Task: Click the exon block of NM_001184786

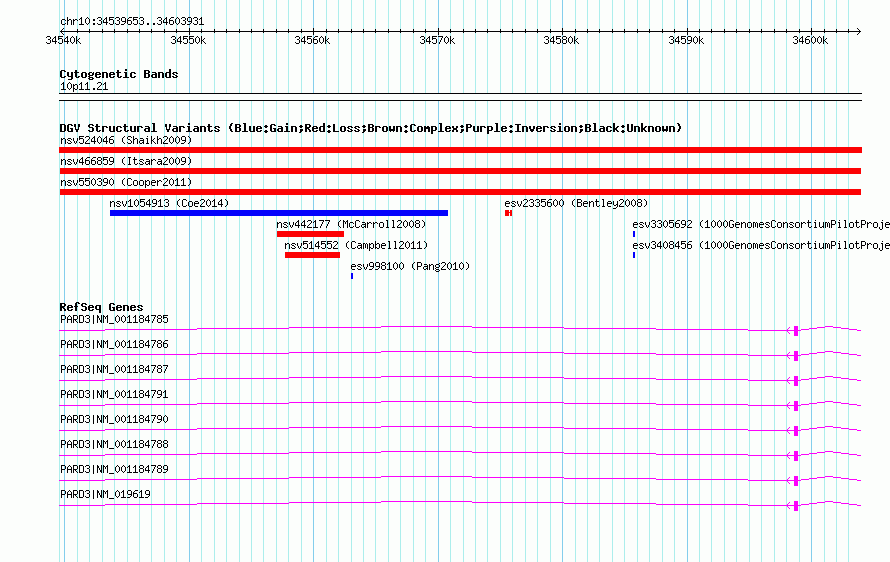Action: (796, 355)
